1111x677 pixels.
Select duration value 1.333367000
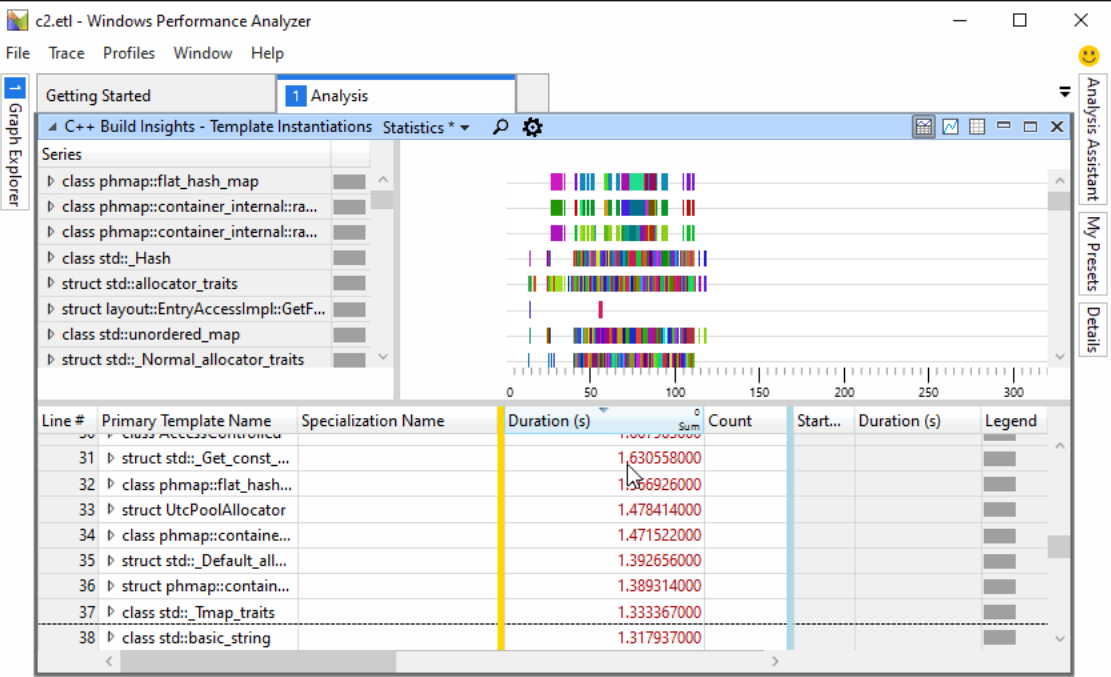[x=659, y=612]
